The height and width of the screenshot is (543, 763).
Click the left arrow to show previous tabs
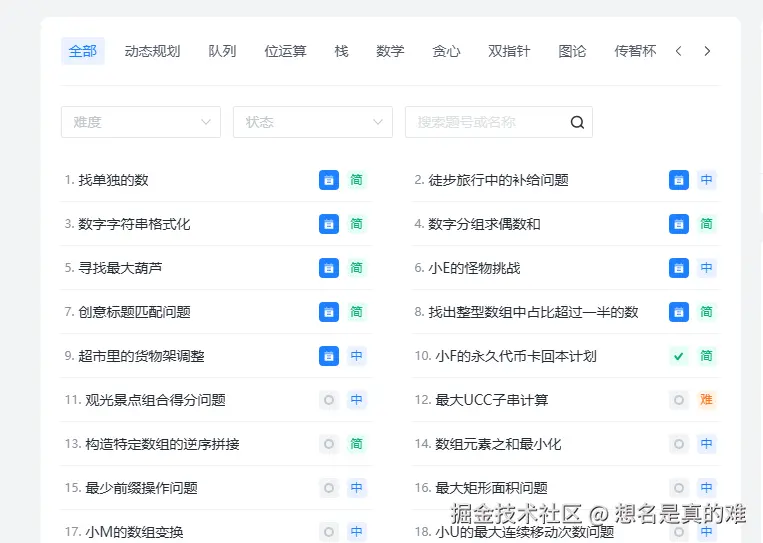(679, 51)
